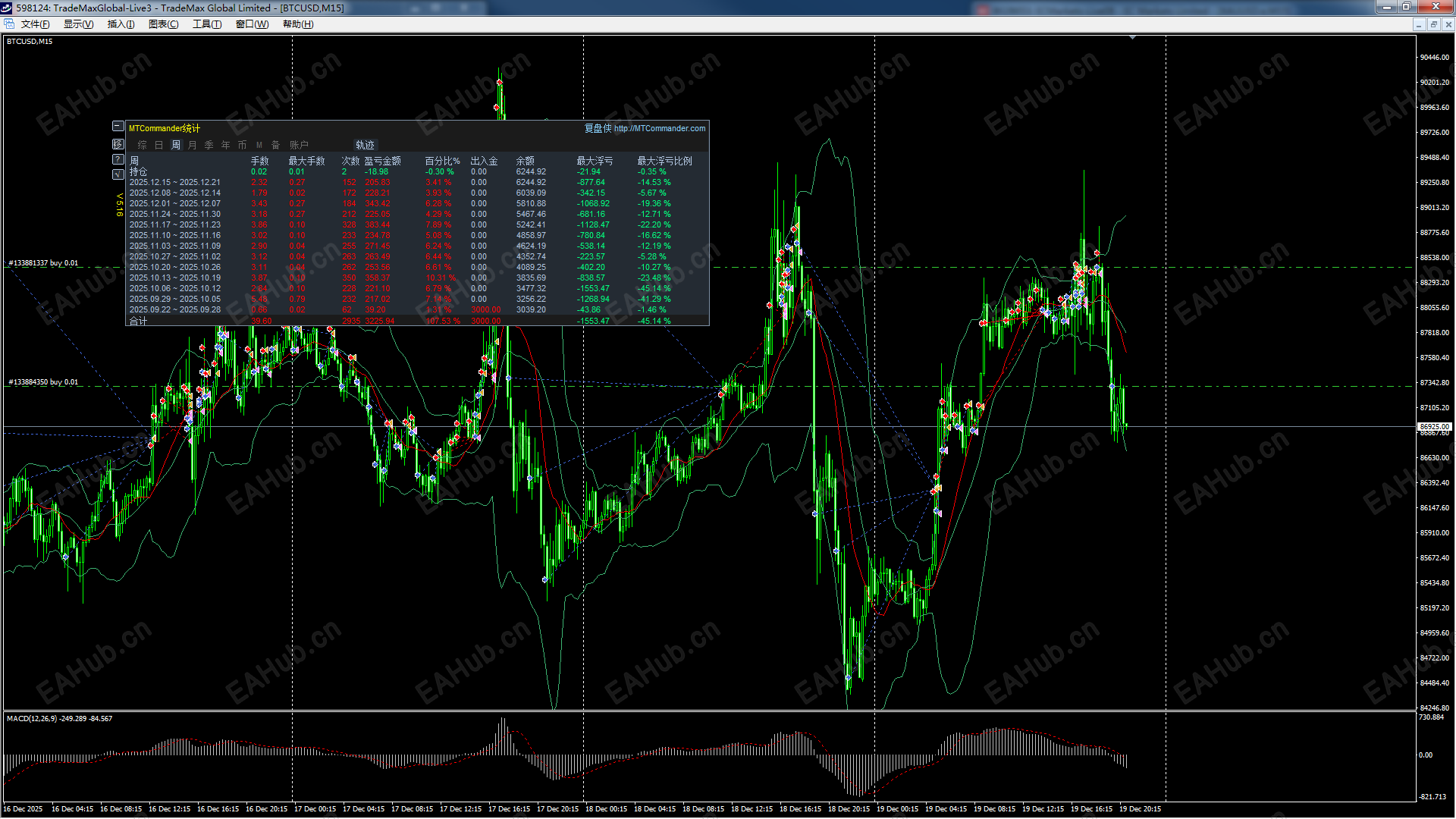Show the 账户 account statistics tab
The image size is (1456, 819).
(299, 145)
